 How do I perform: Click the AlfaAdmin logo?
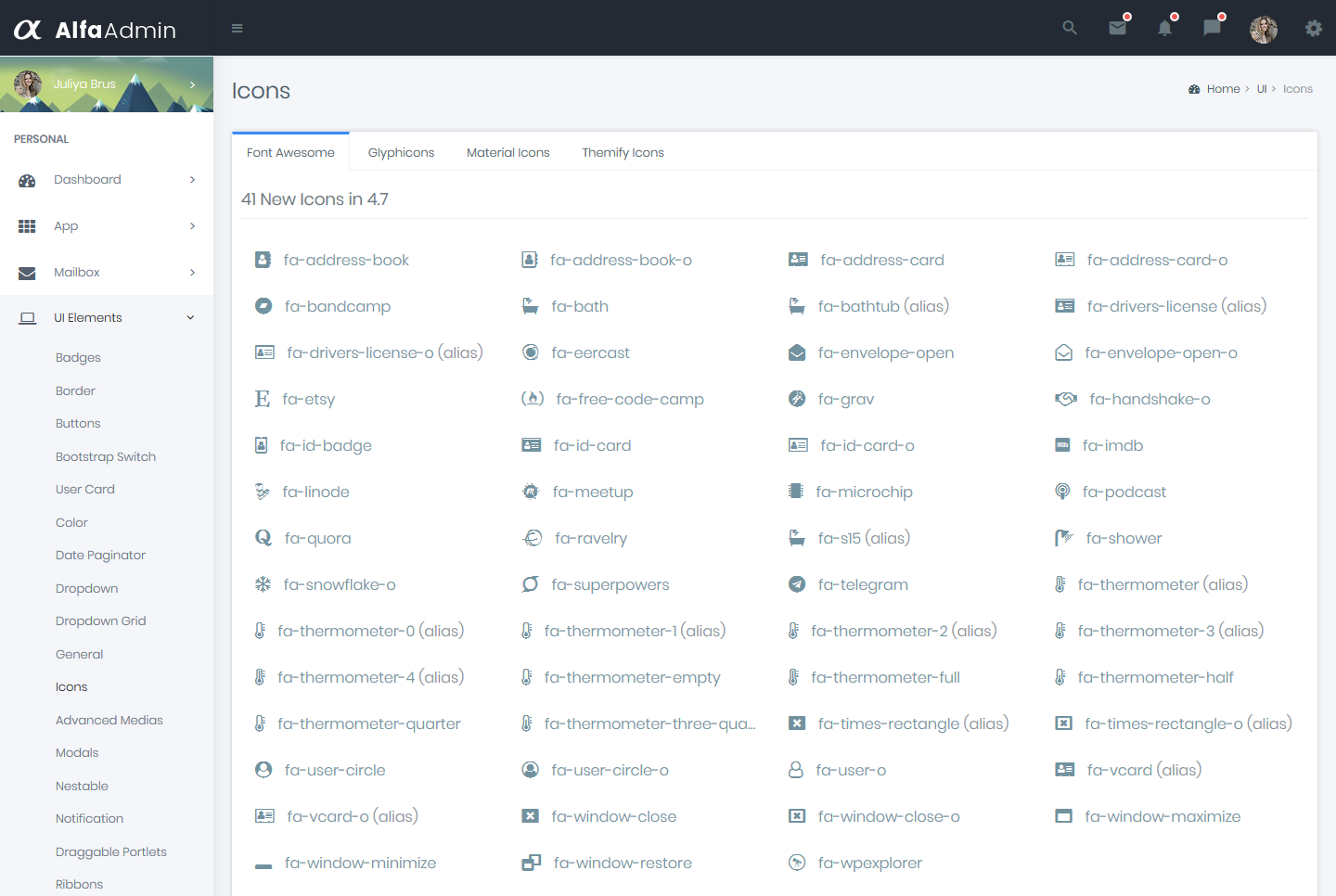pos(95,30)
